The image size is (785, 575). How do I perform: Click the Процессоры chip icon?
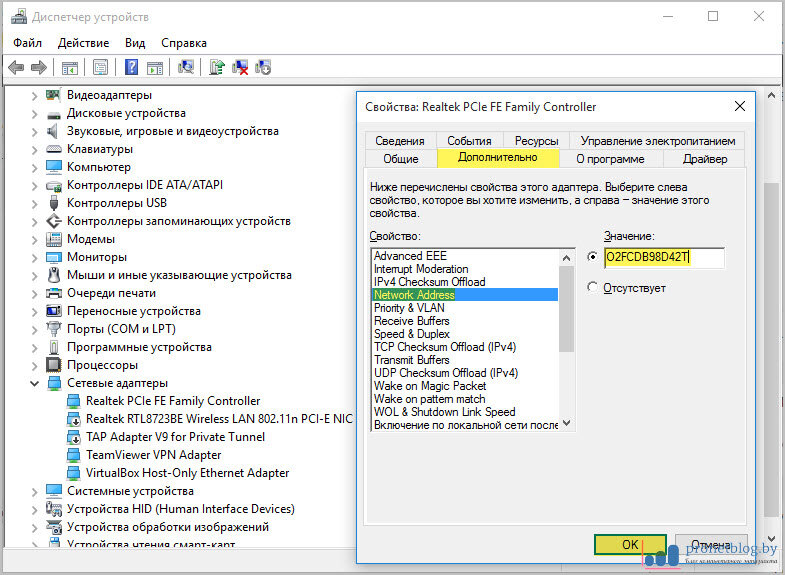click(54, 365)
